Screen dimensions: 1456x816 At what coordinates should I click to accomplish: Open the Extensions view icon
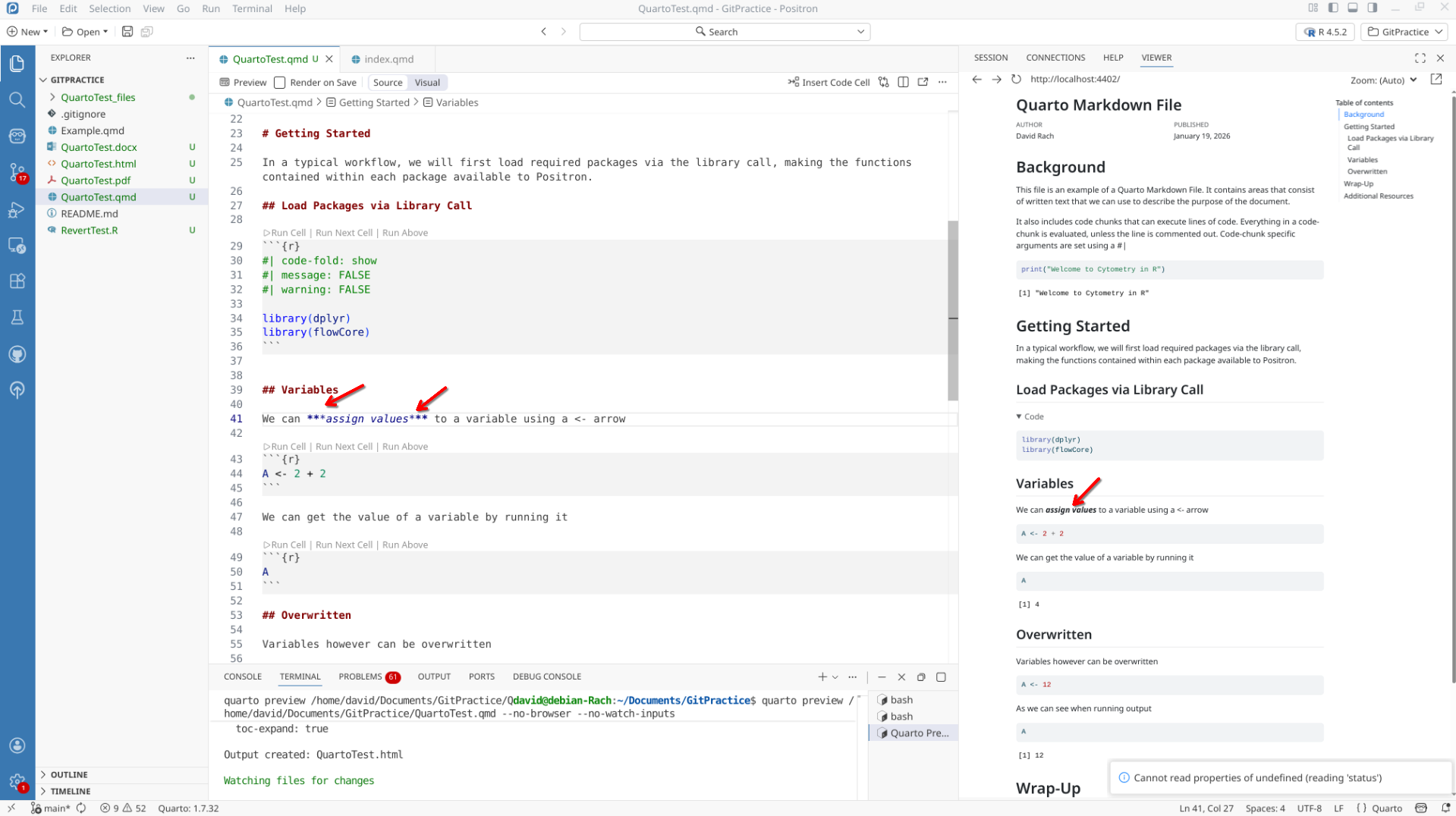click(x=17, y=281)
